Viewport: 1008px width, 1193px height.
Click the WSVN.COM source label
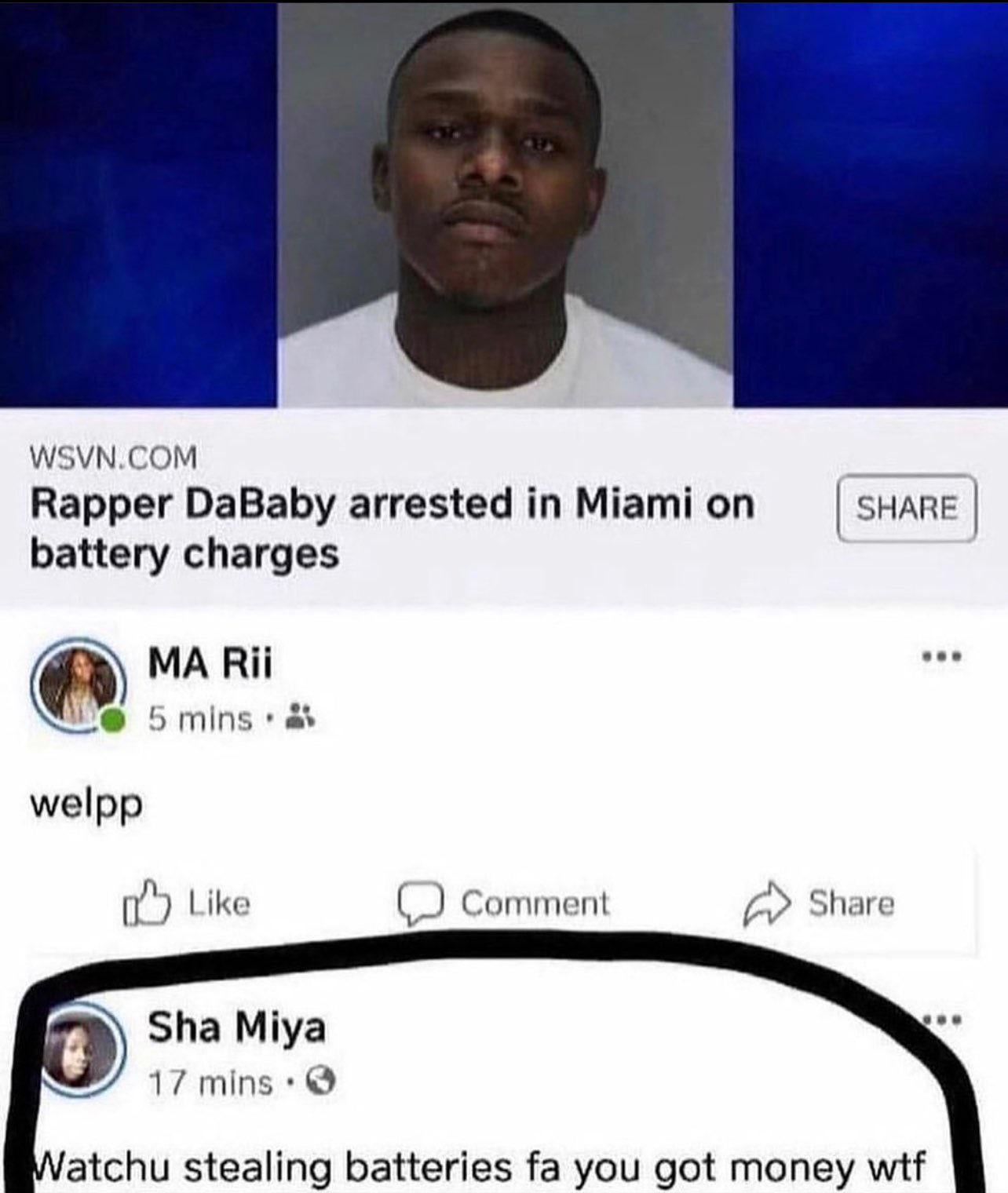click(114, 457)
